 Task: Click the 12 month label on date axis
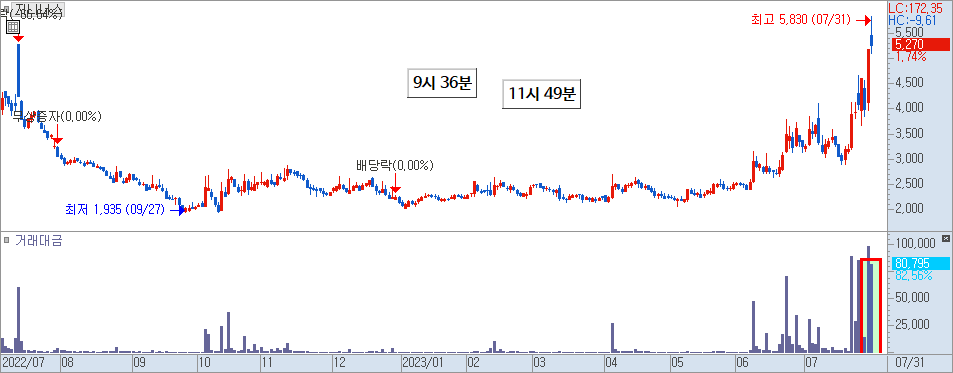[339, 363]
